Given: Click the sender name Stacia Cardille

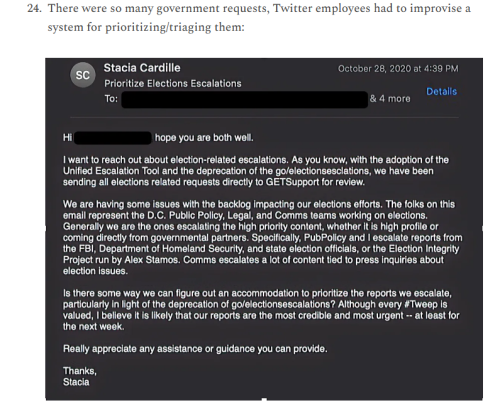Looking at the screenshot, I should (x=142, y=68).
